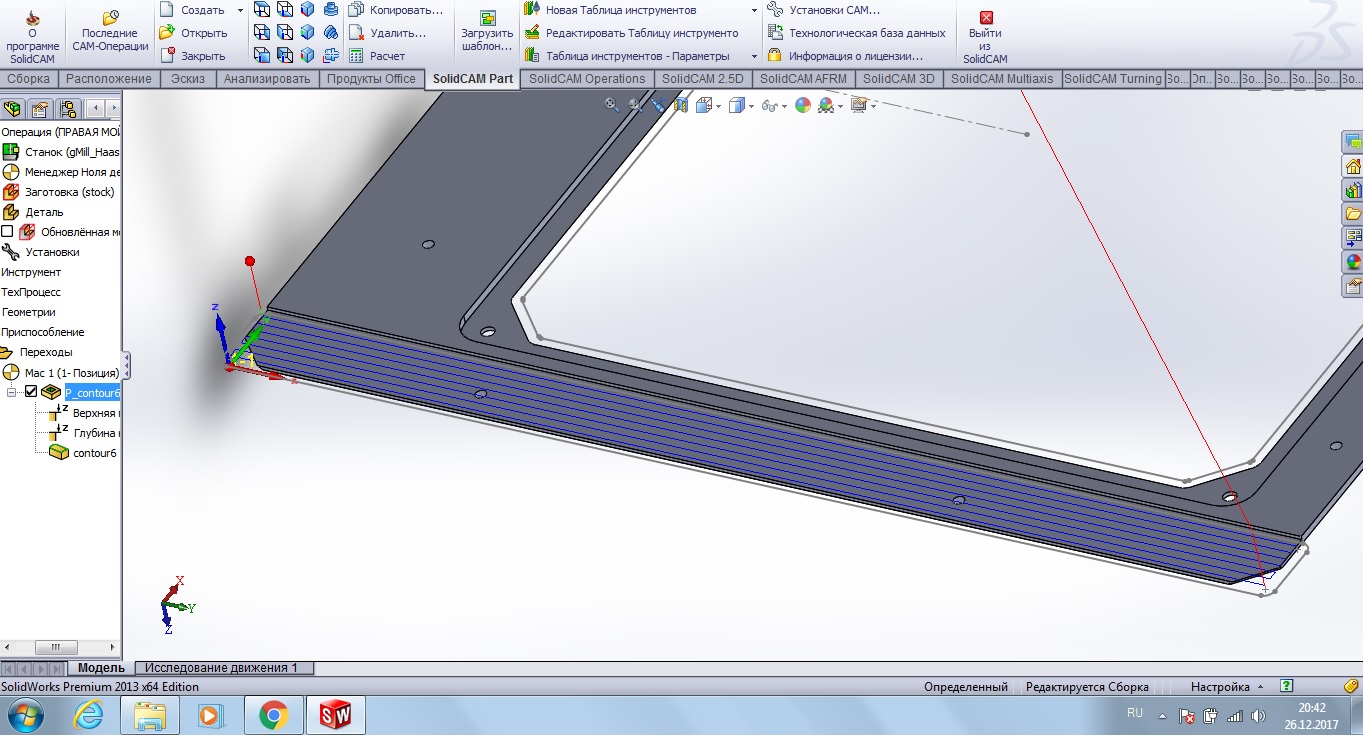The height and width of the screenshot is (741, 1363).
Task: Launch Google Chrome from the taskbar
Action: [273, 715]
